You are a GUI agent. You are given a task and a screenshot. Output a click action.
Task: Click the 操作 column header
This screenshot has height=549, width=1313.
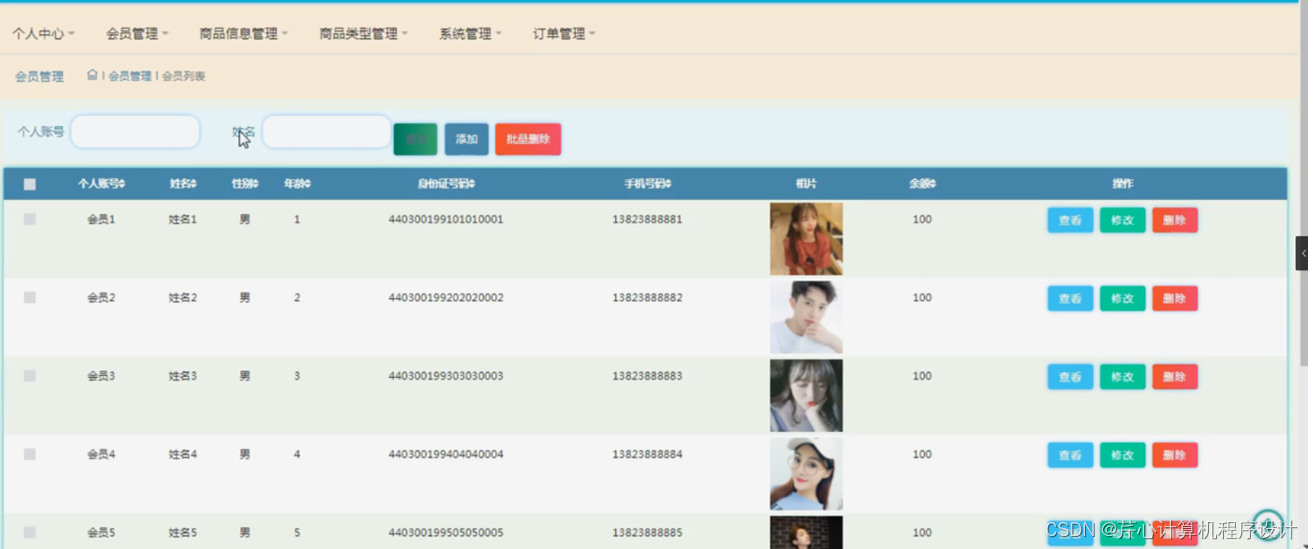click(x=1122, y=184)
